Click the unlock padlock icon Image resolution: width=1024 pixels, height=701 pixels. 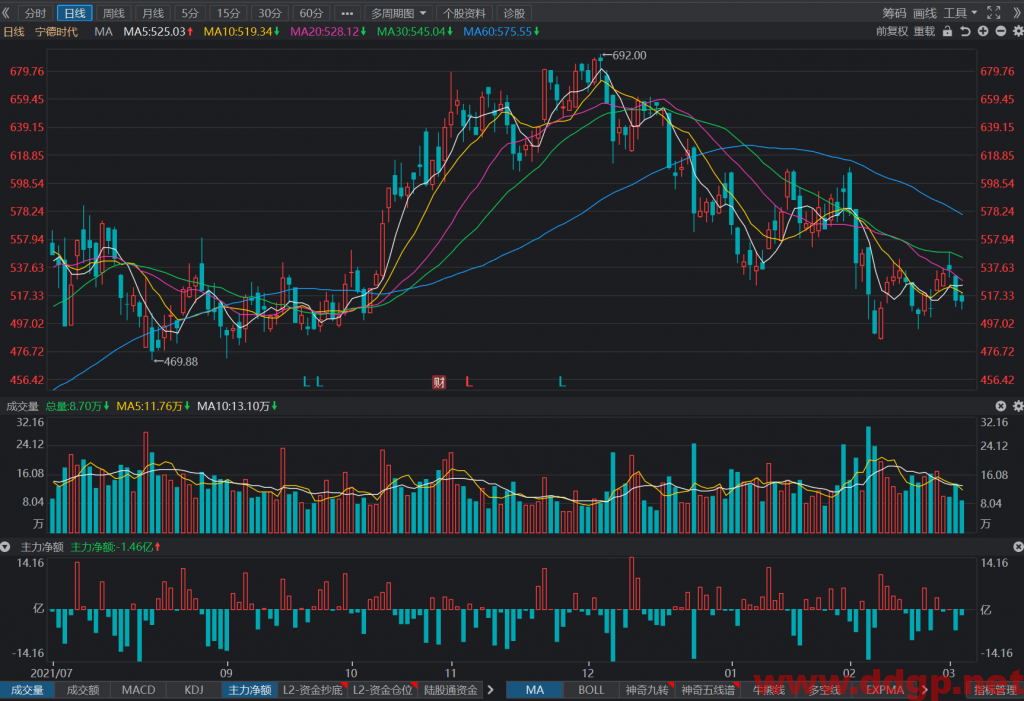(947, 31)
